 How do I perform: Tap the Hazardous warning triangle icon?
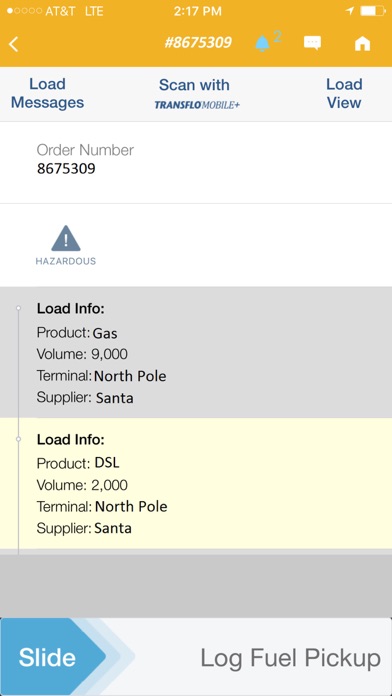(66, 239)
